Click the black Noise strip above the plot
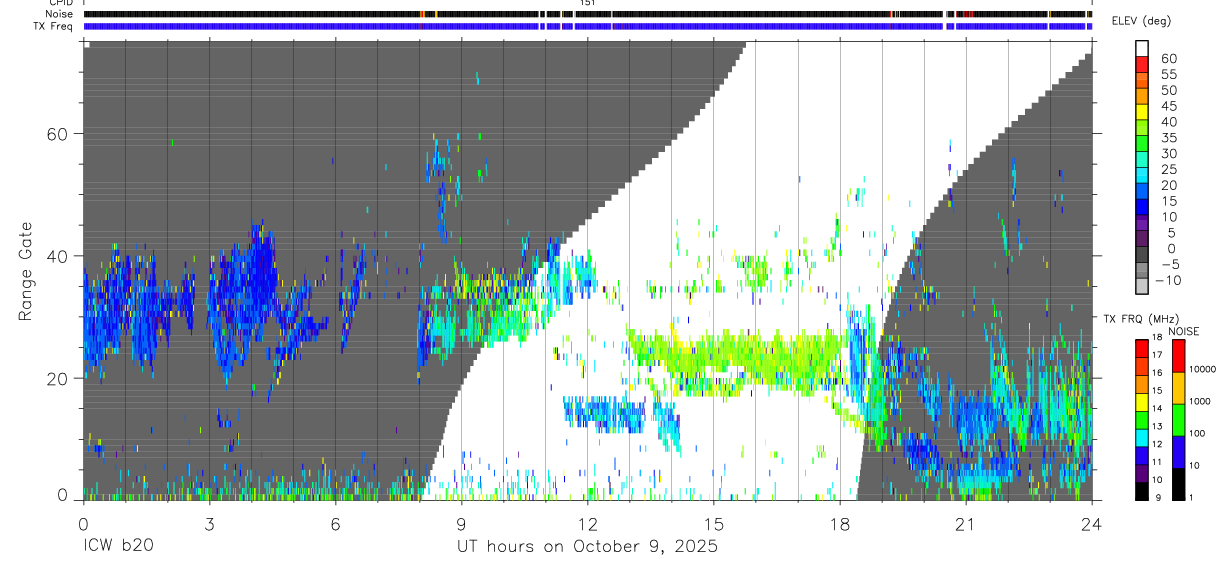The height and width of the screenshot is (567, 1228). 587,14
